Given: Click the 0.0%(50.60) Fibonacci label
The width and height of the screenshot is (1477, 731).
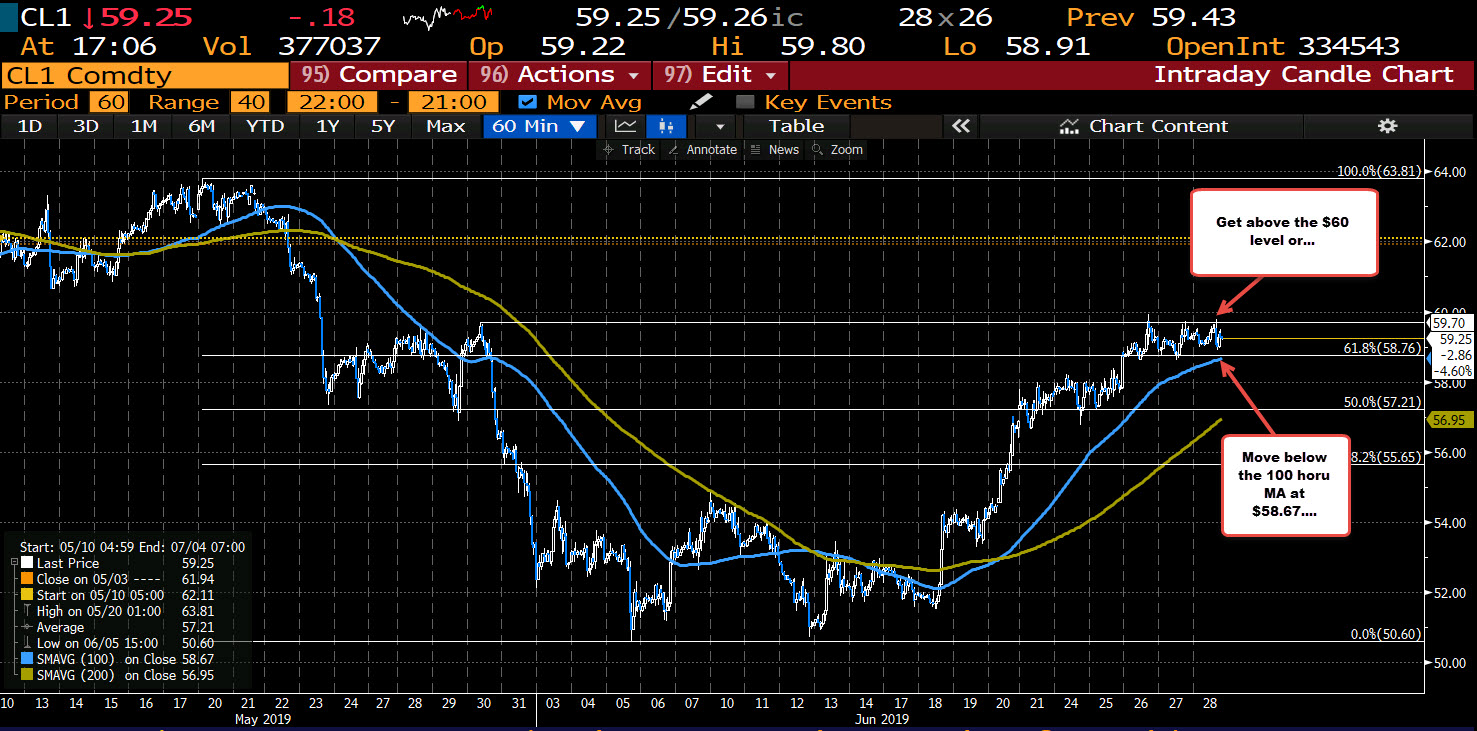Looking at the screenshot, I should tap(1386, 634).
